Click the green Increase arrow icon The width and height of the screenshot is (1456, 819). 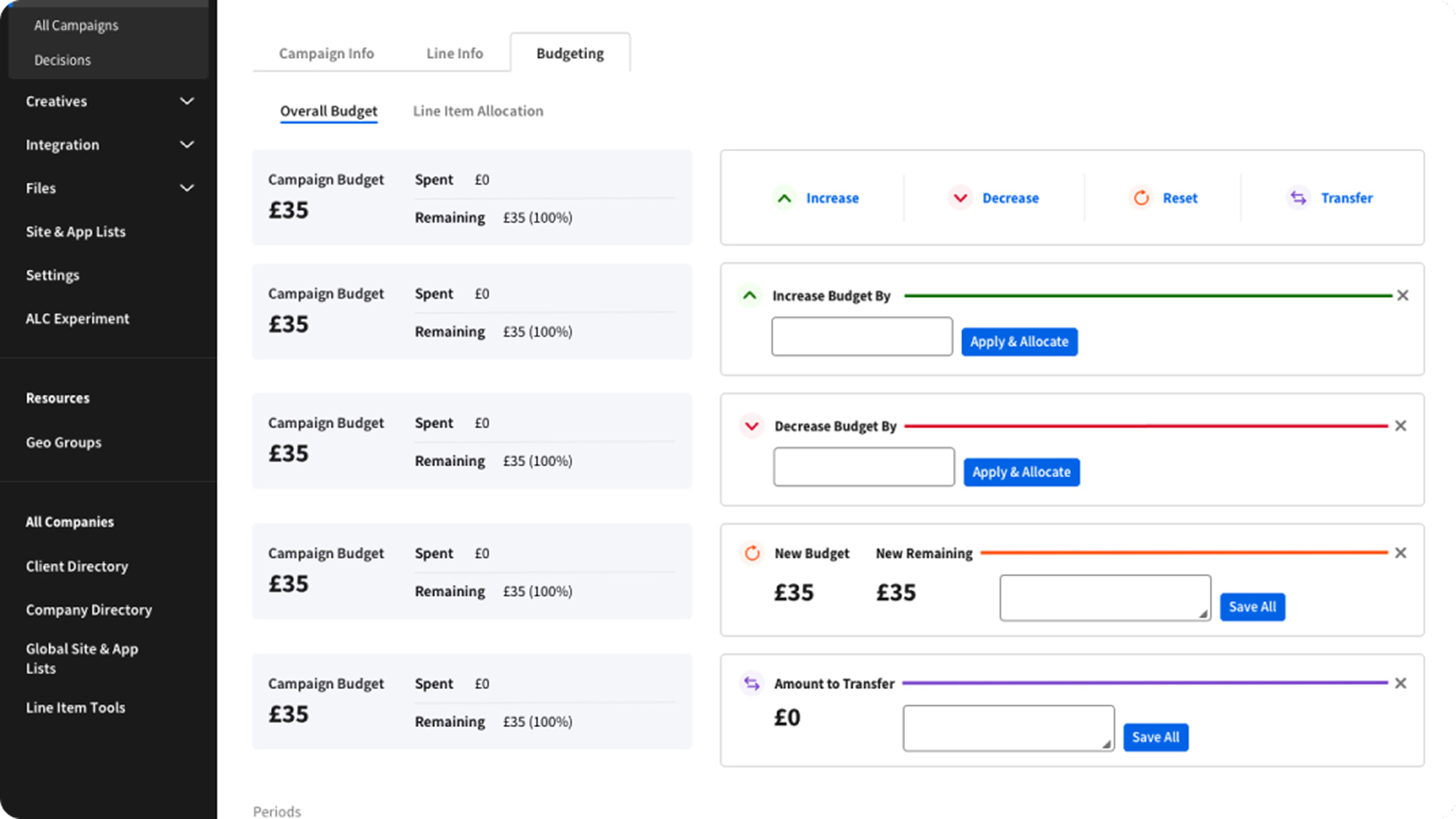tap(785, 198)
